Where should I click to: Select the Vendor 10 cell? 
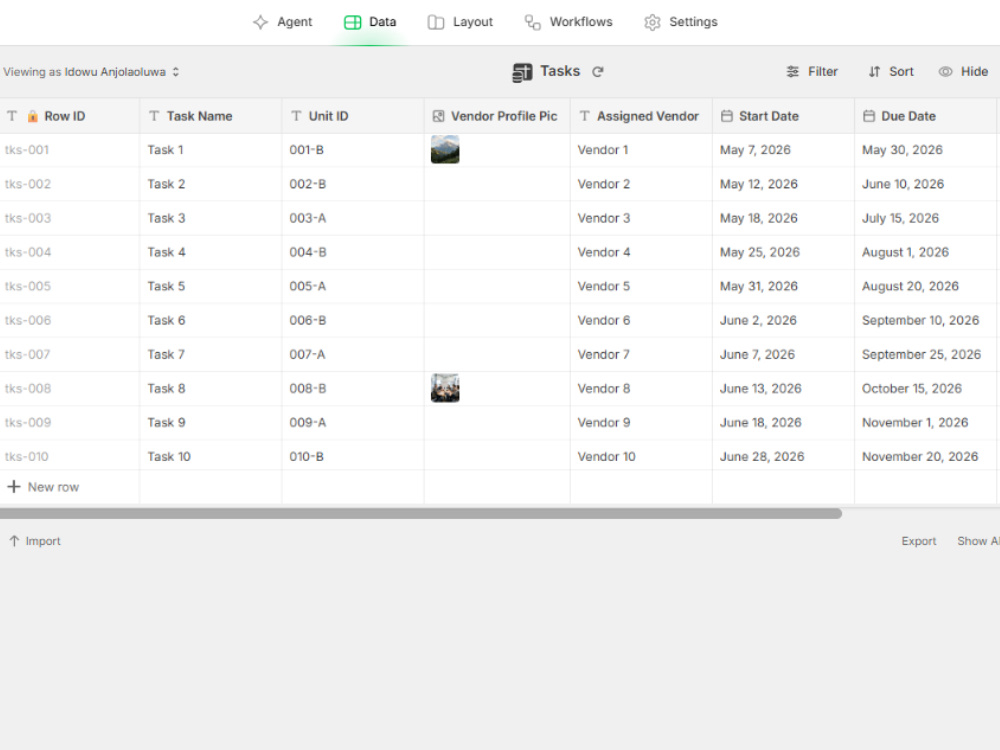(642, 457)
